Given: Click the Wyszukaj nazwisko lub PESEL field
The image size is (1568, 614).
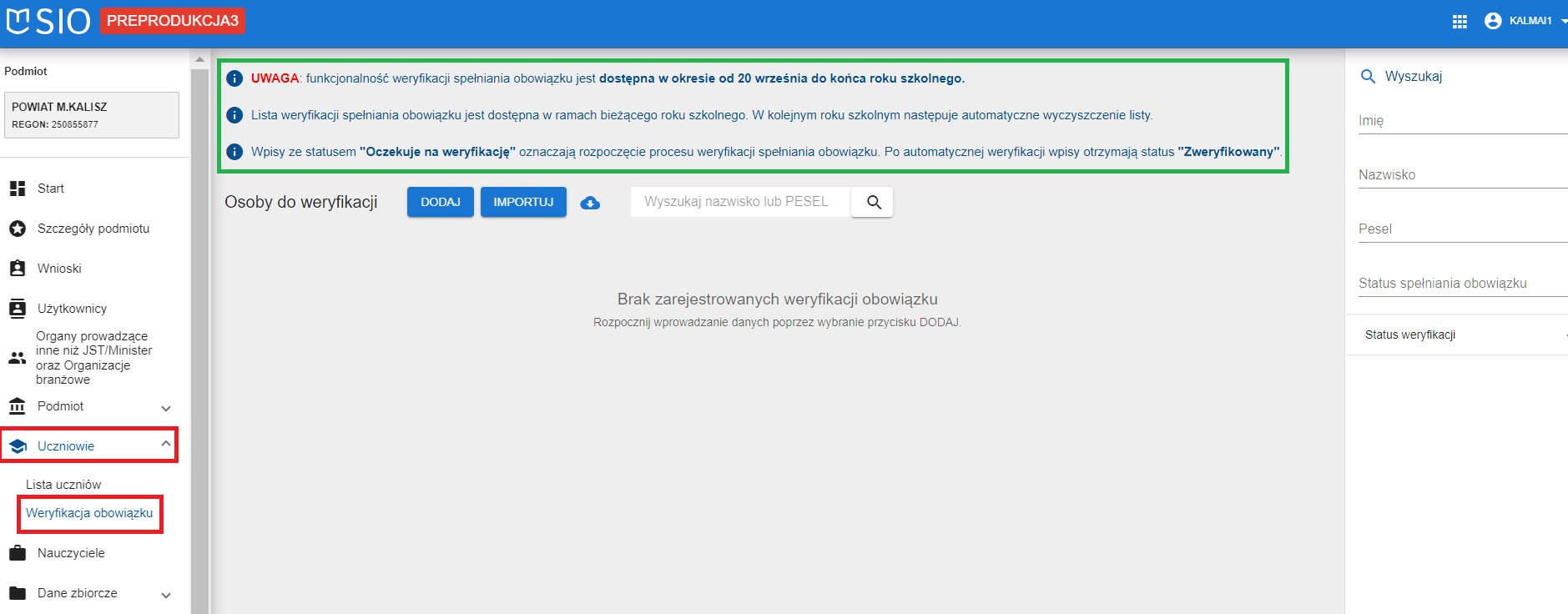Looking at the screenshot, I should click(x=739, y=202).
